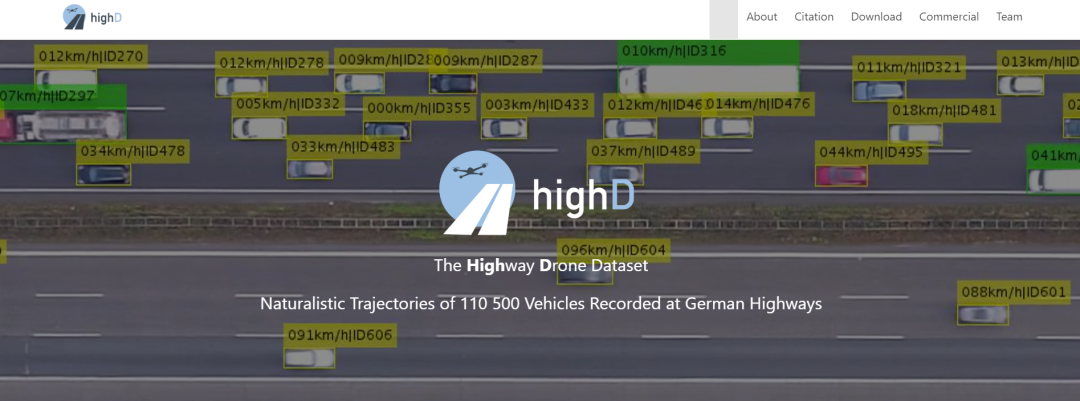Image resolution: width=1080 pixels, height=401 pixels.
Task: Click the vehicle label 018km/h|ID481
Action: coord(944,110)
